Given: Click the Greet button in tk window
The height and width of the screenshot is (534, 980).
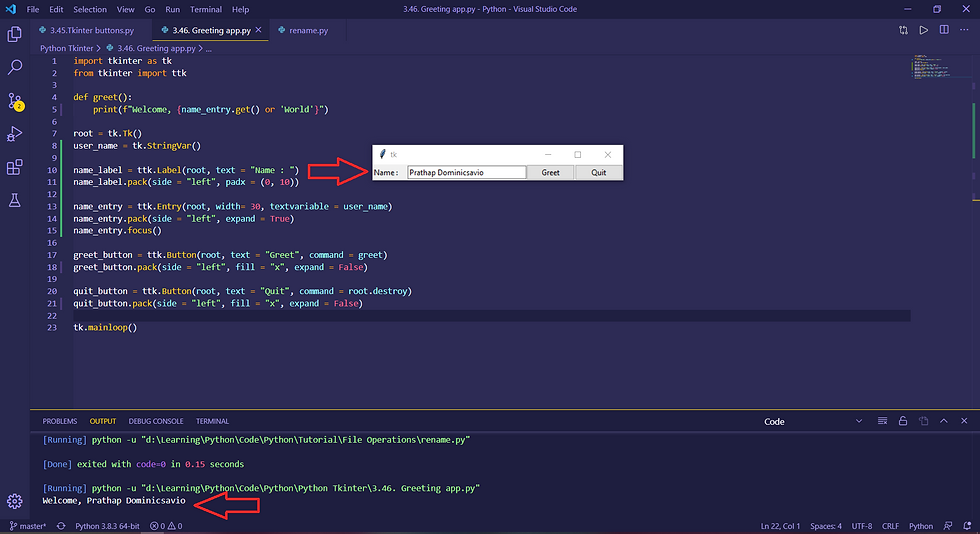Looking at the screenshot, I should [x=551, y=173].
